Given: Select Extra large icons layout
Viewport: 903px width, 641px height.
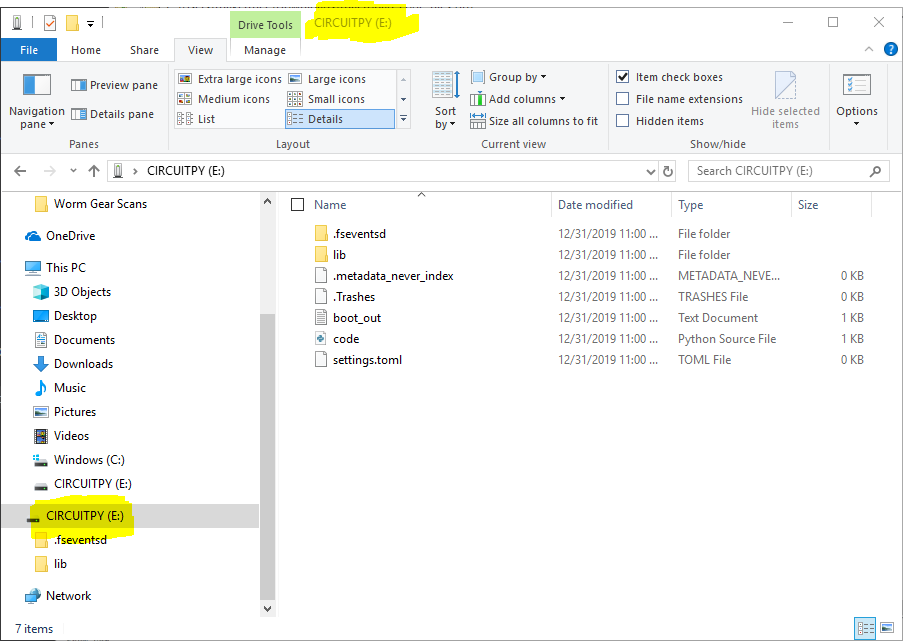Looking at the screenshot, I should pos(230,79).
